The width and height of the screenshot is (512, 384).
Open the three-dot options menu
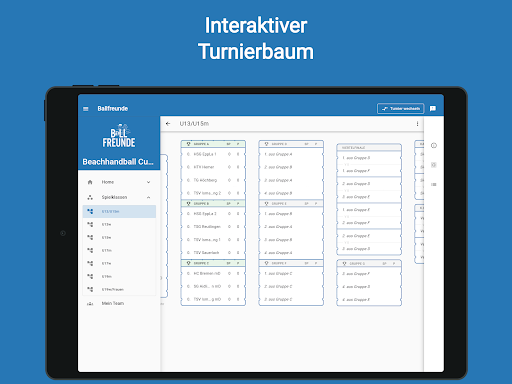tap(417, 124)
